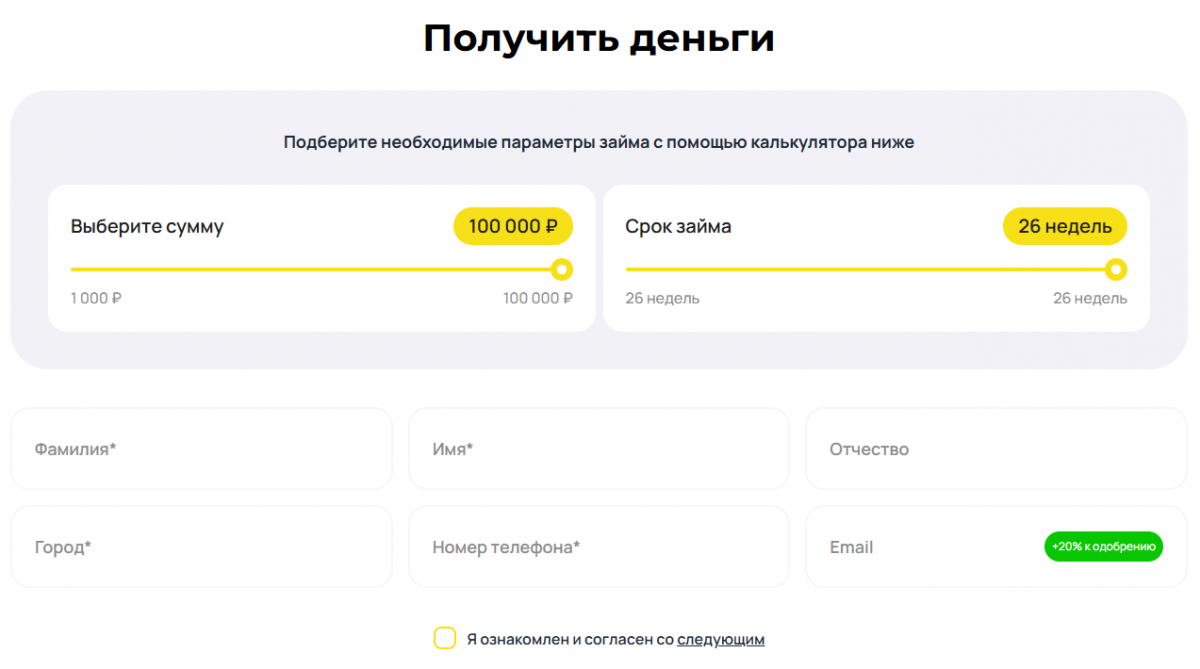Click the calculator instruction subtitle text
The image size is (1200, 669).
click(599, 142)
